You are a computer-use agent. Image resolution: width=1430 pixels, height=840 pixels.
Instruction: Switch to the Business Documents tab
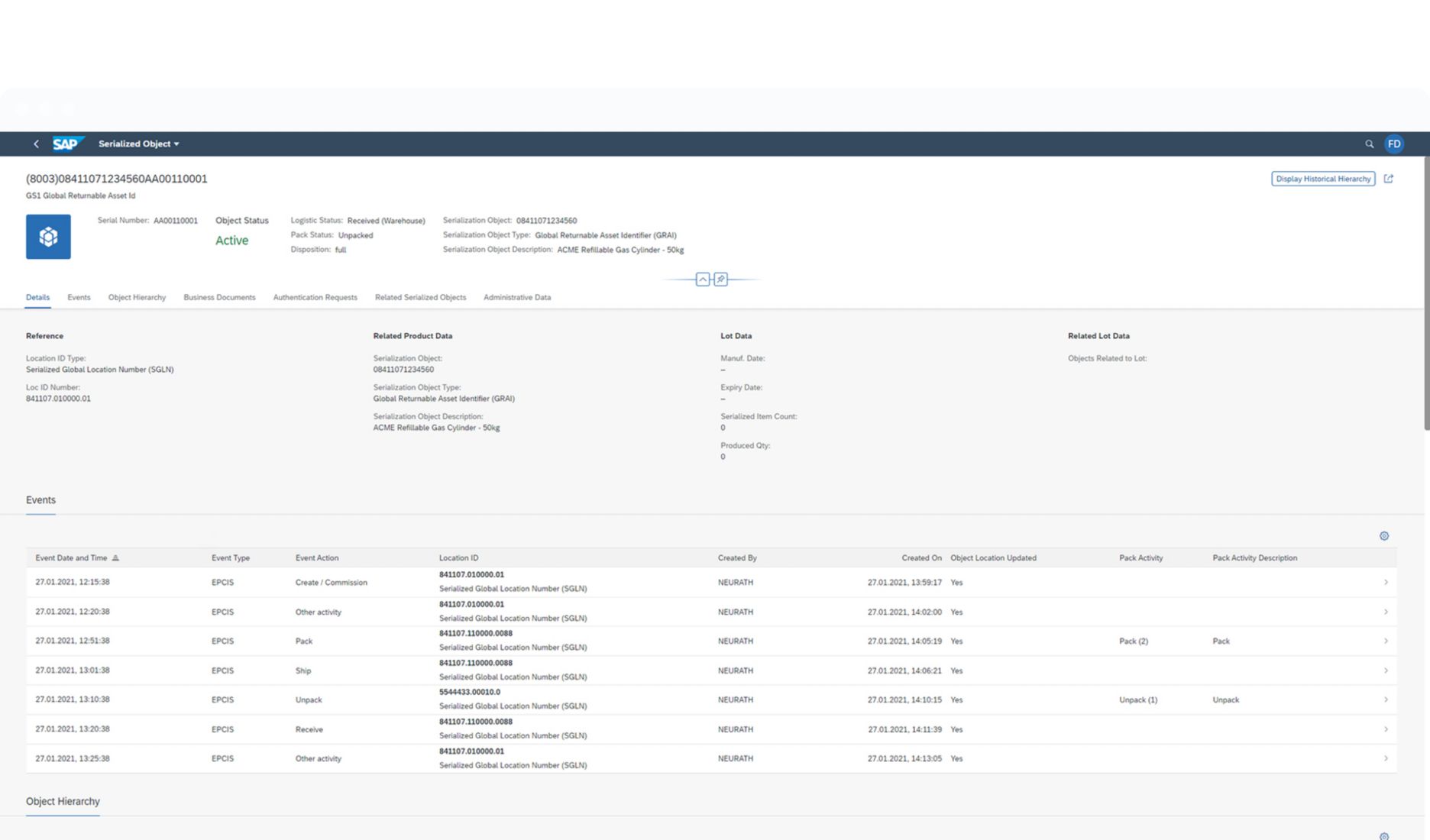219,298
